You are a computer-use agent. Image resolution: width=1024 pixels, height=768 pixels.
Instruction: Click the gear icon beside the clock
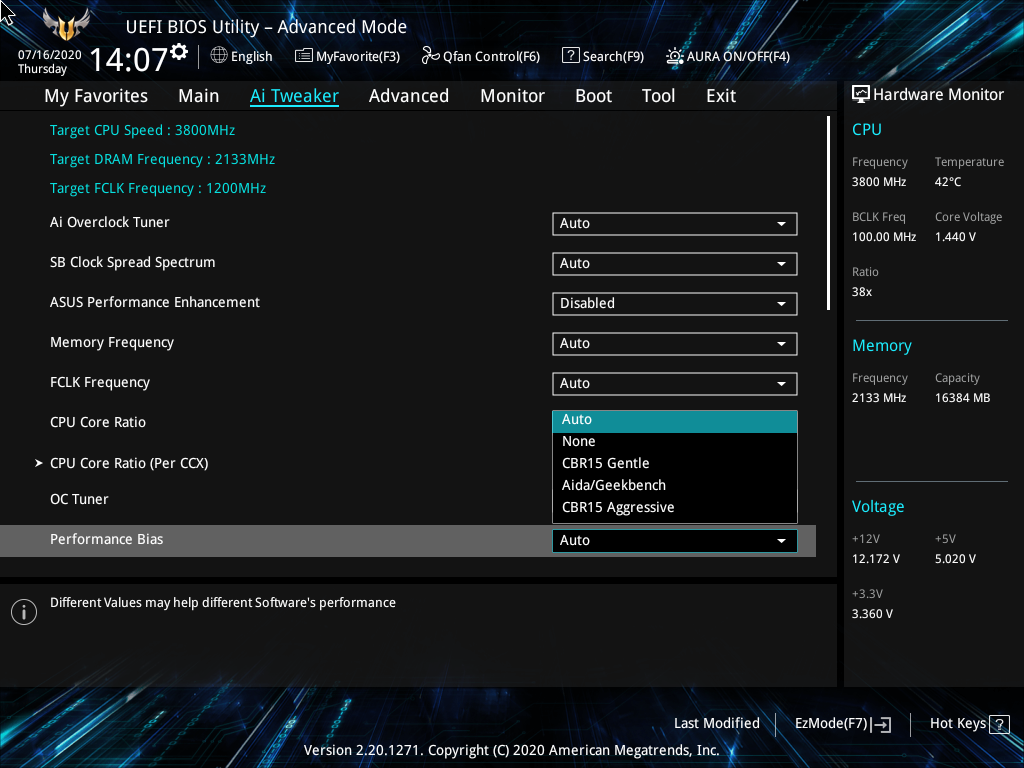pos(179,52)
